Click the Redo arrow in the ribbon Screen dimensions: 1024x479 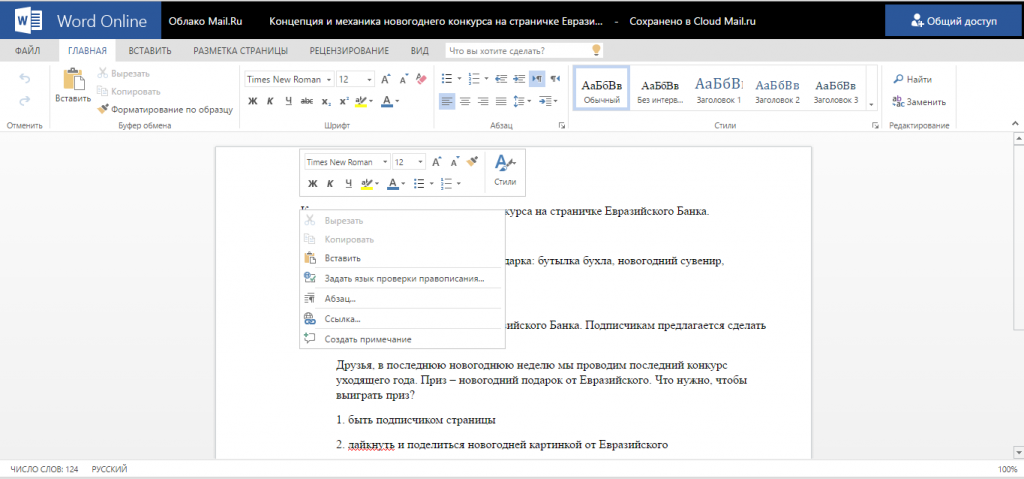25,101
